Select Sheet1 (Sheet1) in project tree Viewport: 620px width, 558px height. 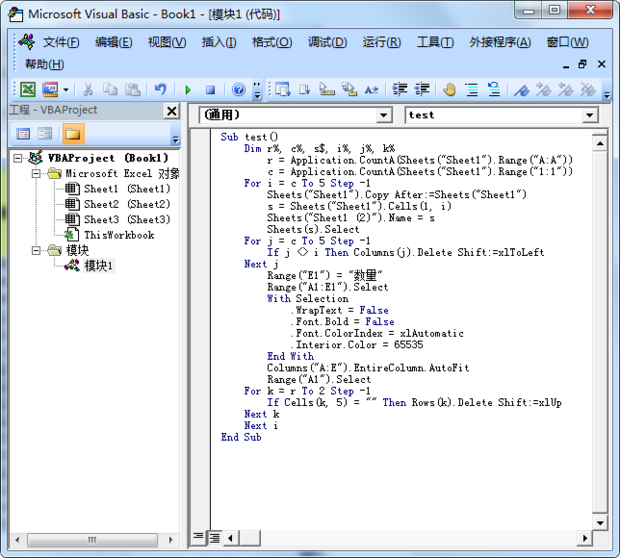(x=127, y=189)
